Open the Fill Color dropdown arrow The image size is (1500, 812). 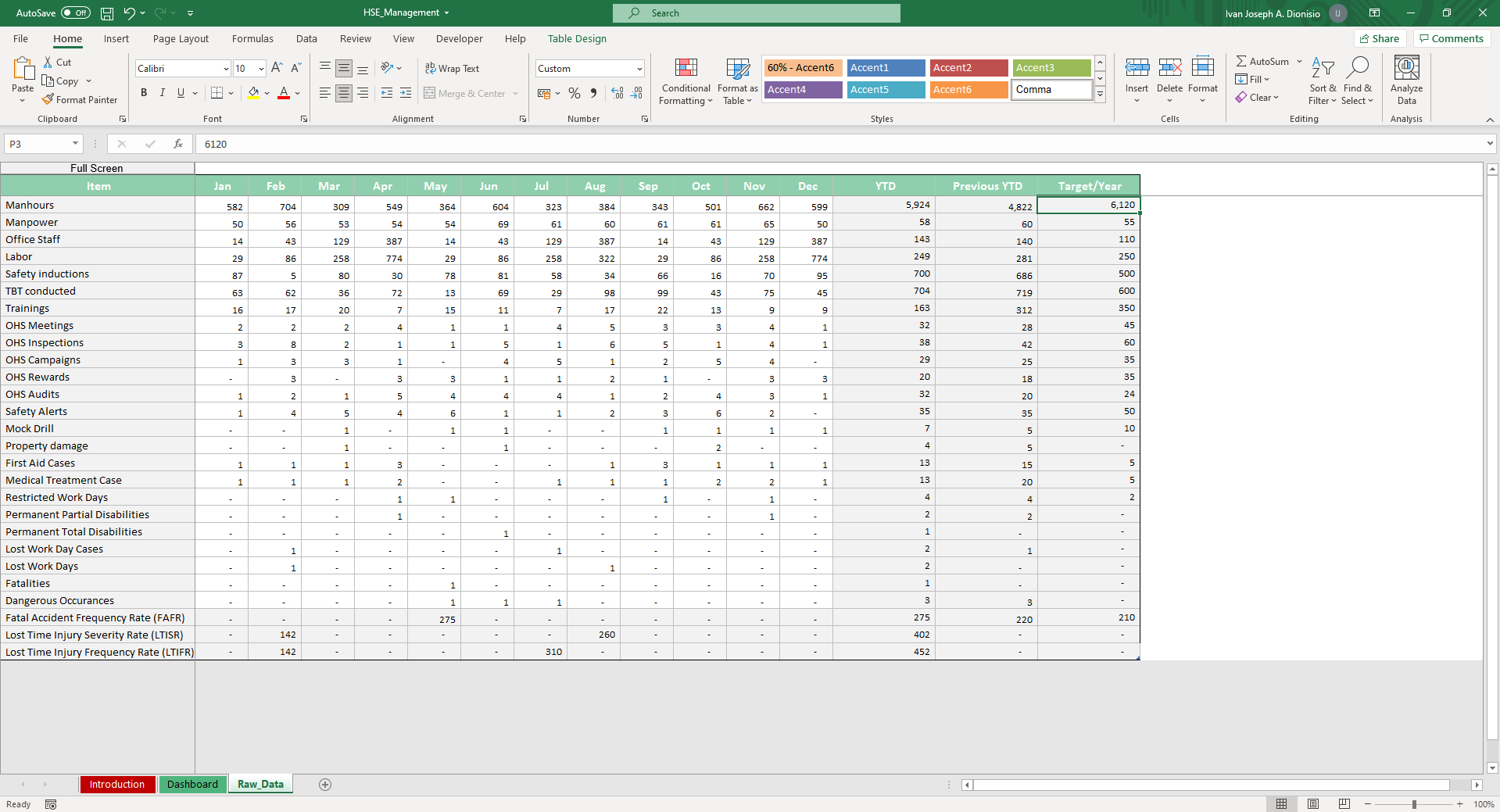tap(267, 93)
